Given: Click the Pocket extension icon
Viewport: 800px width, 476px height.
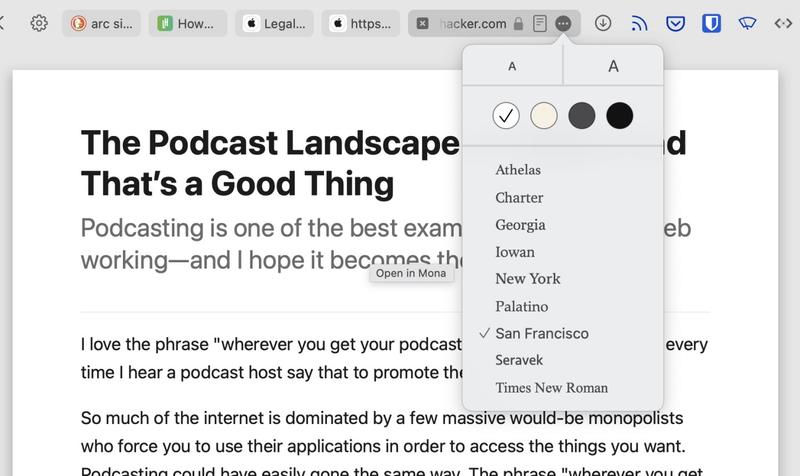Looking at the screenshot, I should 675,23.
